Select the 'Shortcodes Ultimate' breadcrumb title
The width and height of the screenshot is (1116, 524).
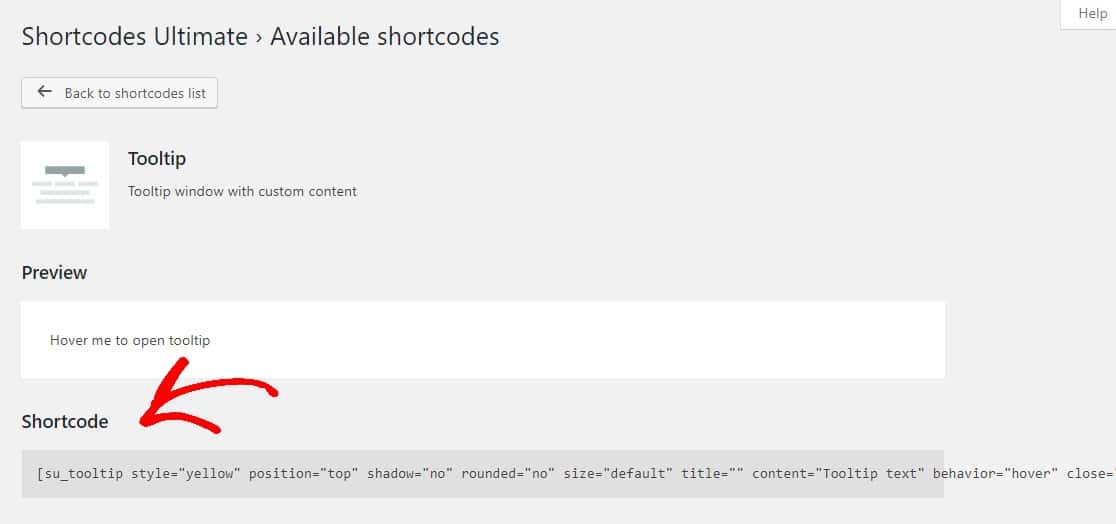pyautogui.click(x=135, y=36)
